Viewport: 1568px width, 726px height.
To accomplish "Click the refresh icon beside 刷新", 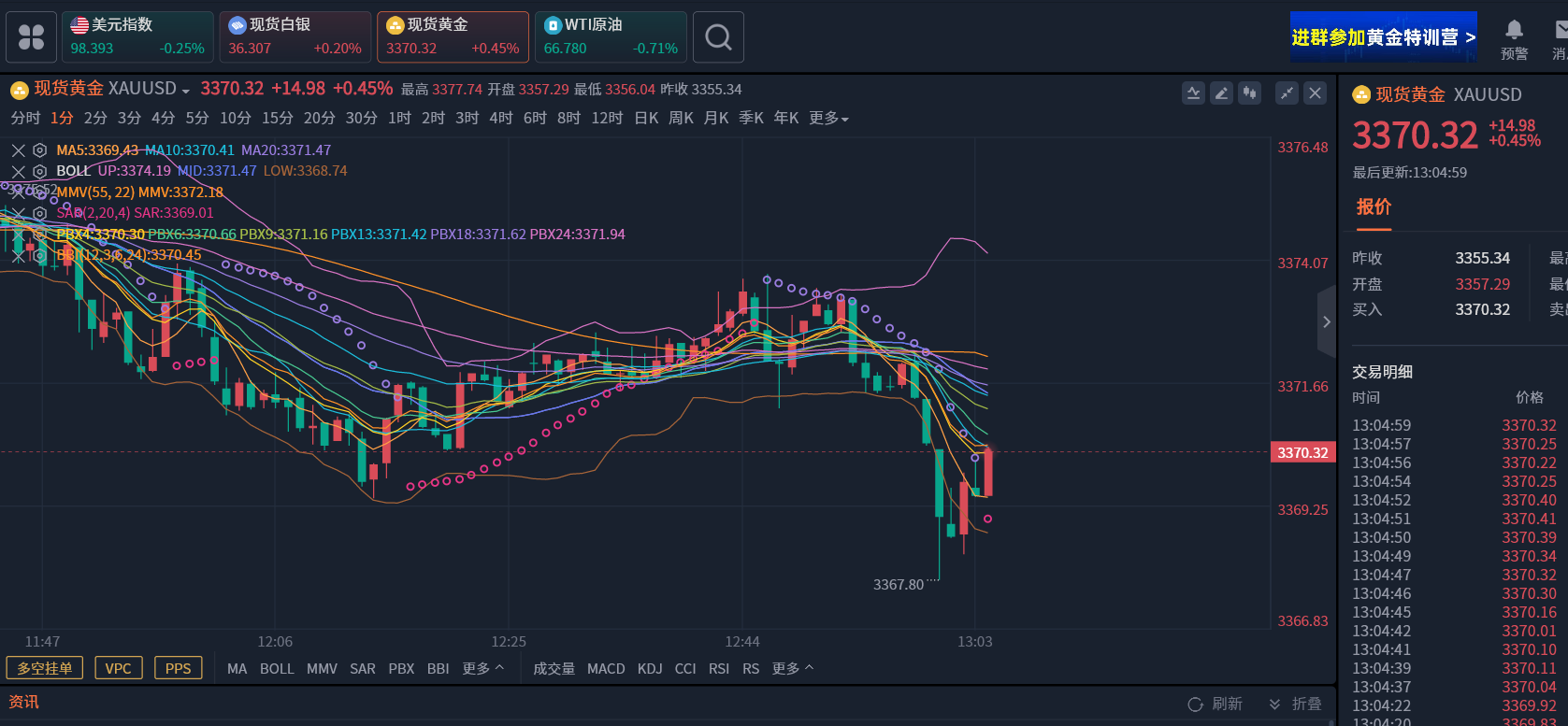I will 1195,705.
